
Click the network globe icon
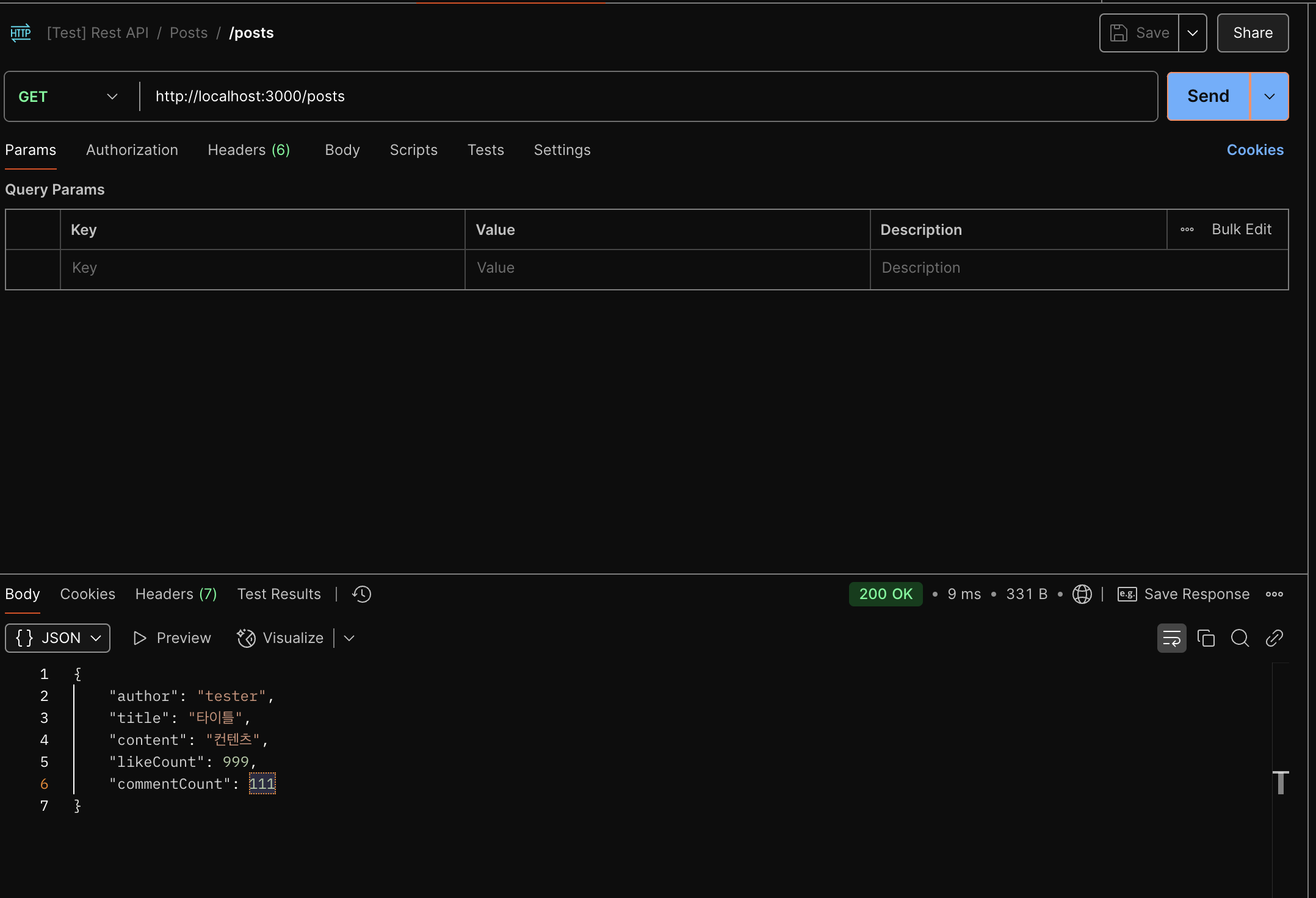pyautogui.click(x=1082, y=594)
